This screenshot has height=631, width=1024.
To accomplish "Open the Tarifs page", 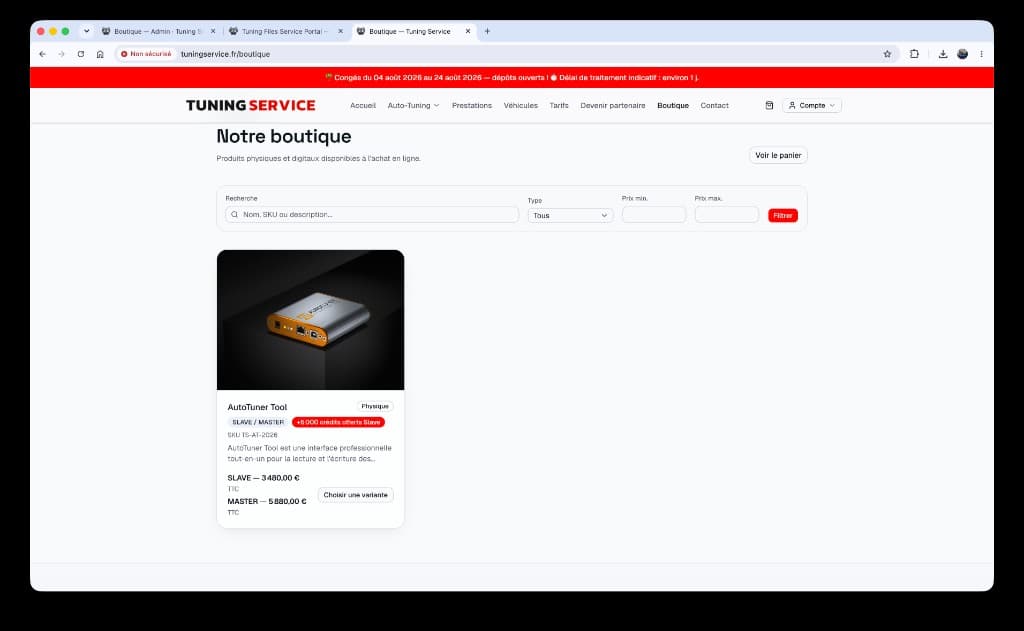I will [x=558, y=105].
